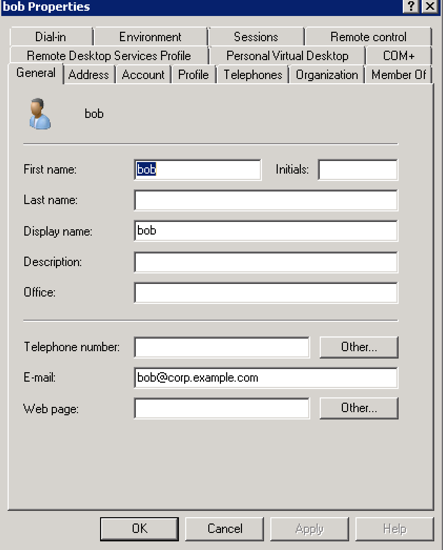Click the bob name text beside avatar
This screenshot has height=550, width=443.
(94, 114)
